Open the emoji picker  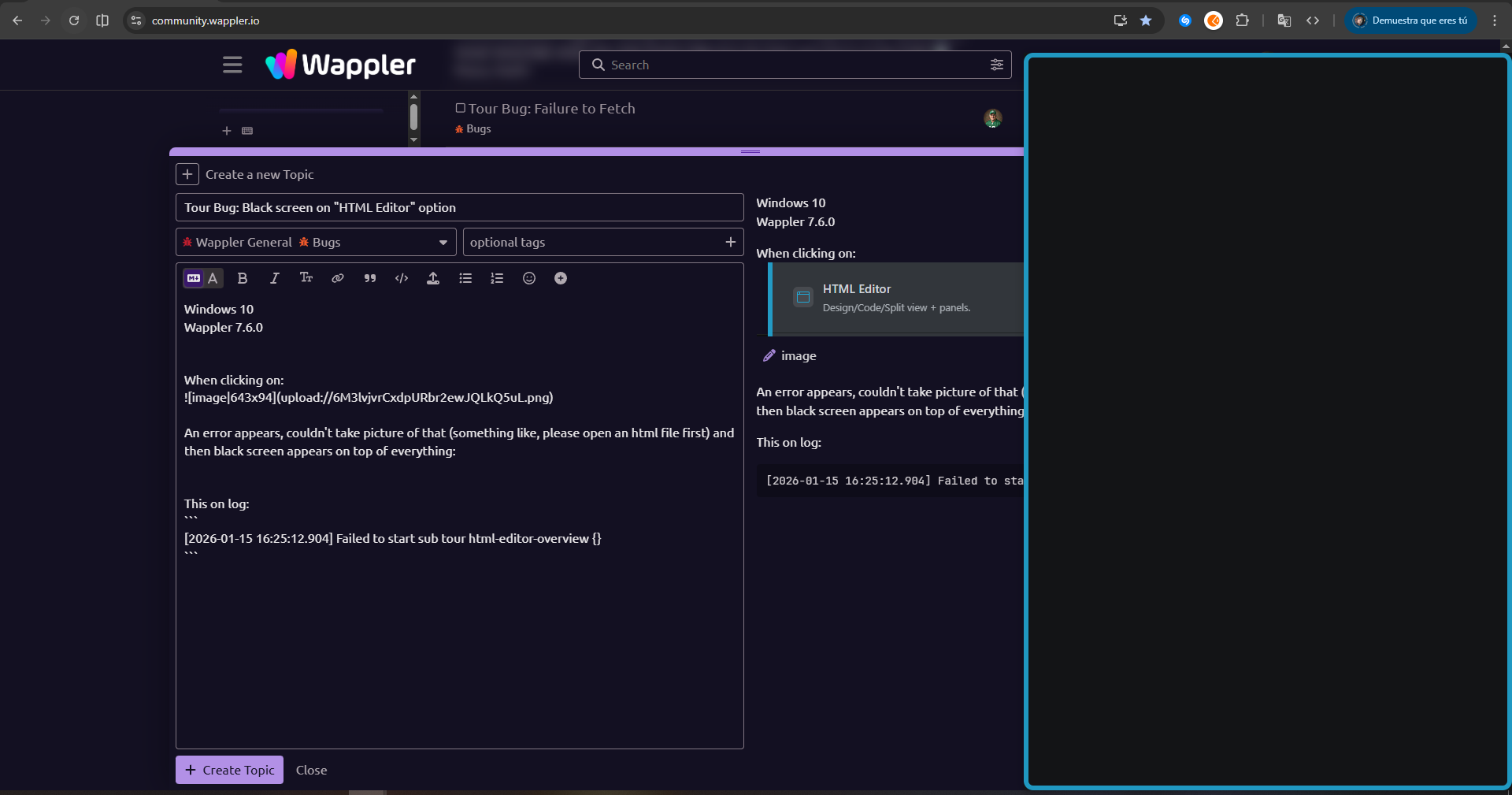point(529,278)
